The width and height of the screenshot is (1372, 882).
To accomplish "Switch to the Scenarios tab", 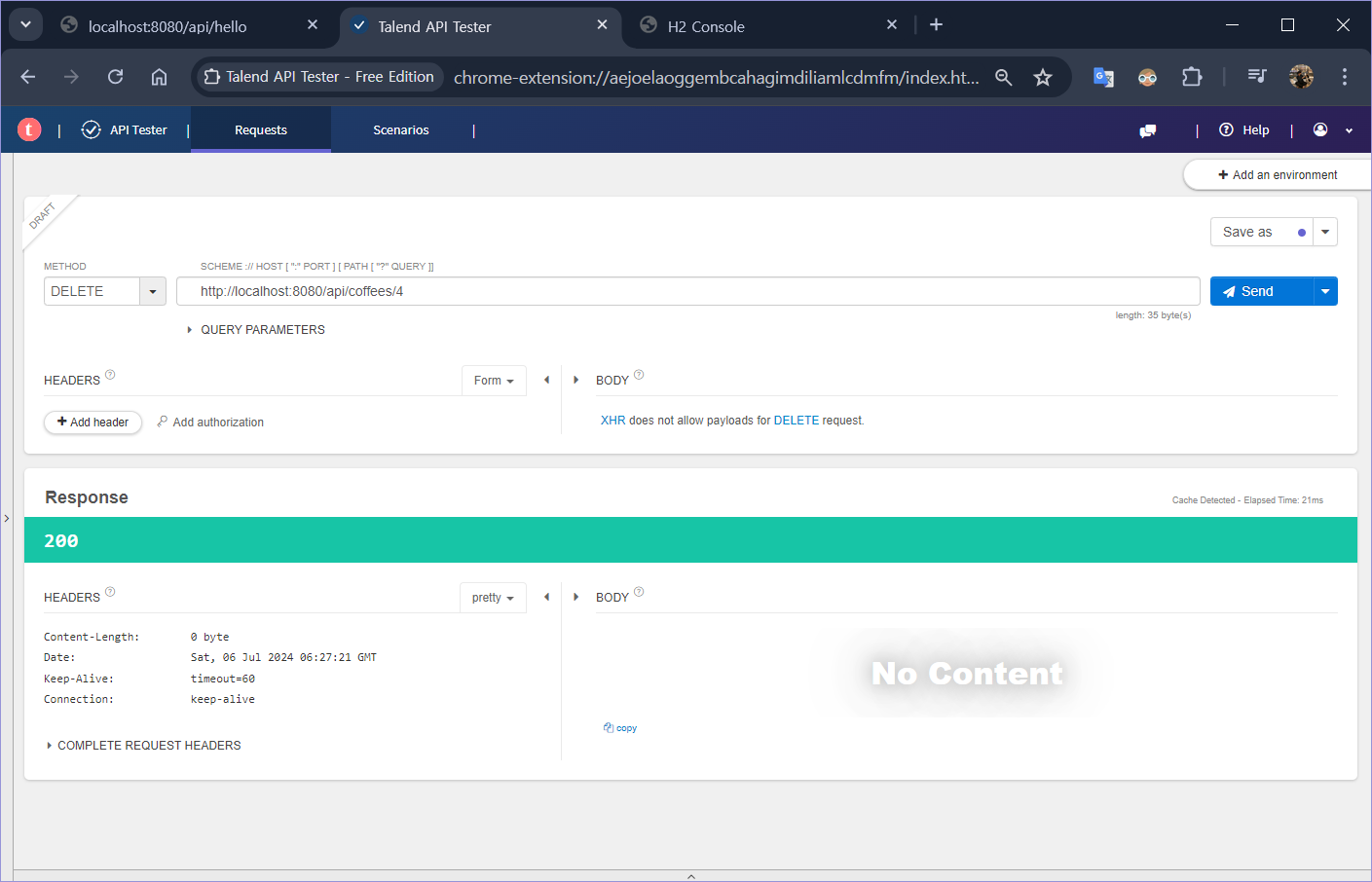I will pos(401,129).
